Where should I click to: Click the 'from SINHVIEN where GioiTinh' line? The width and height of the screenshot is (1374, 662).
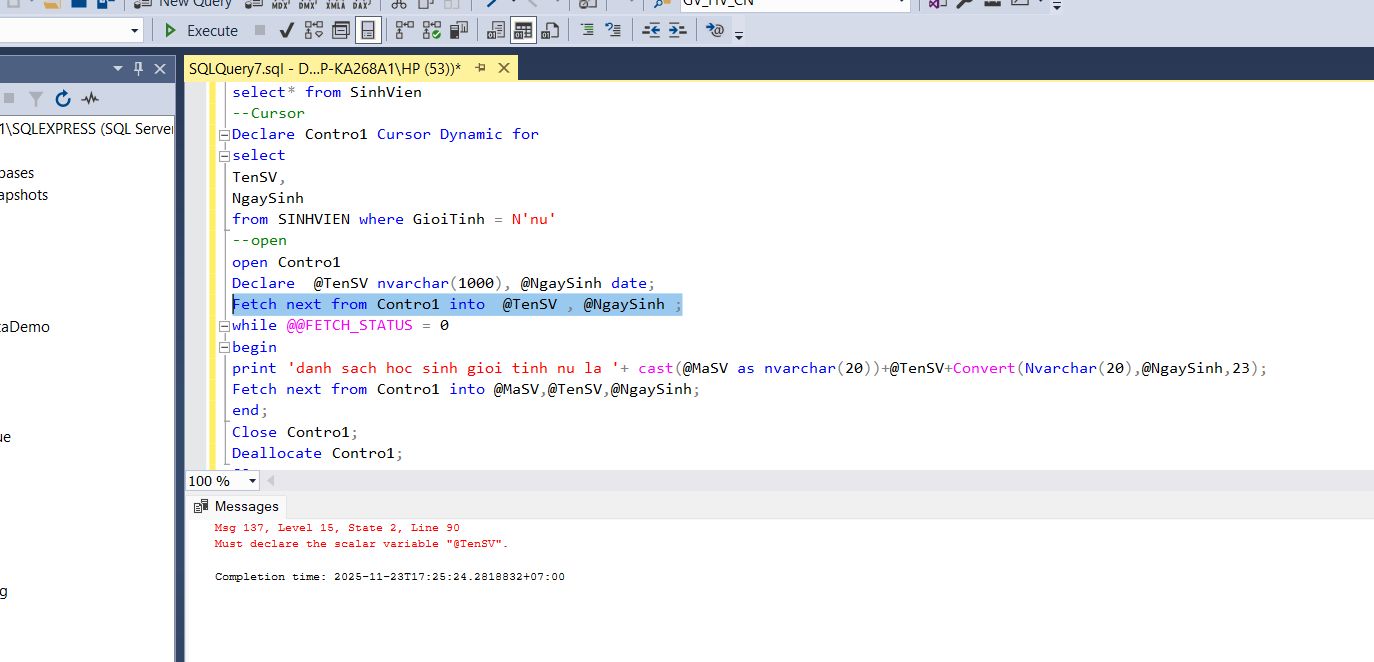(x=394, y=219)
